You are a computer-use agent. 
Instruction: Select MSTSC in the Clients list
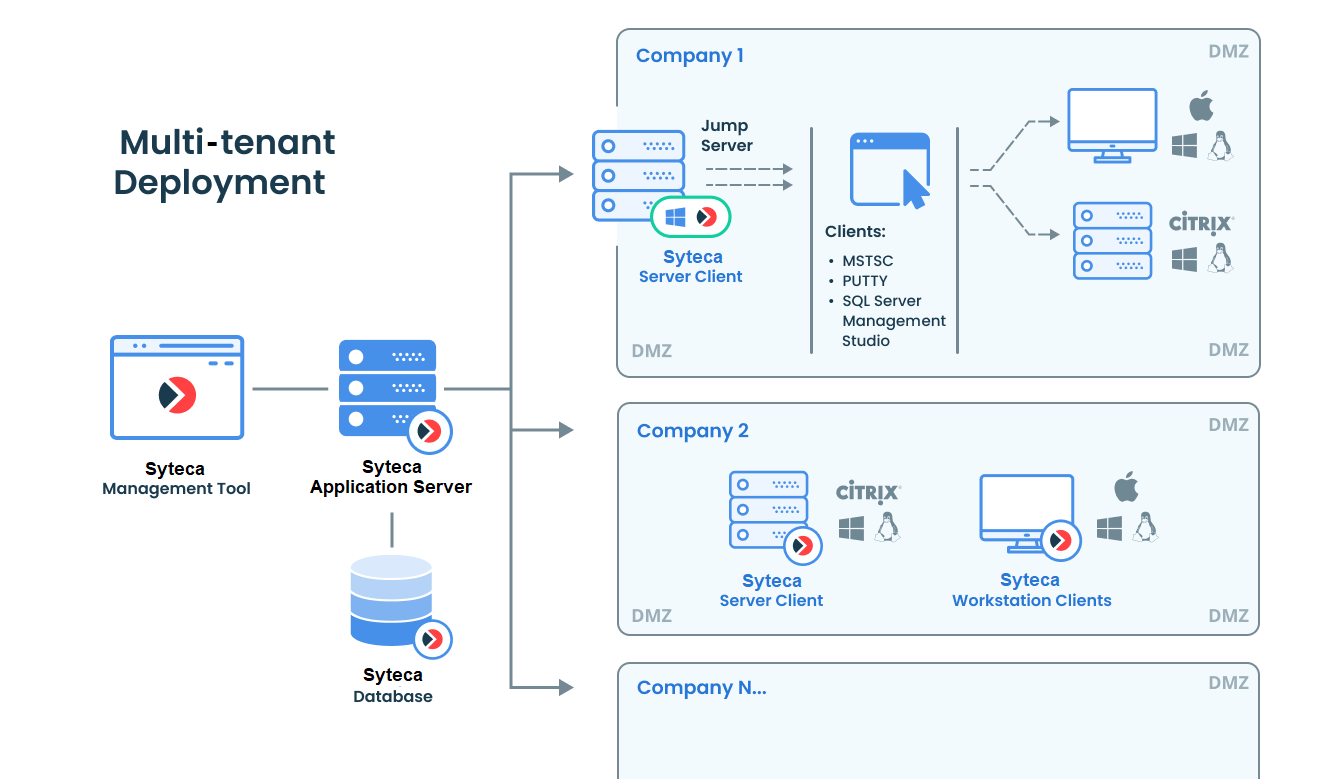click(x=867, y=261)
